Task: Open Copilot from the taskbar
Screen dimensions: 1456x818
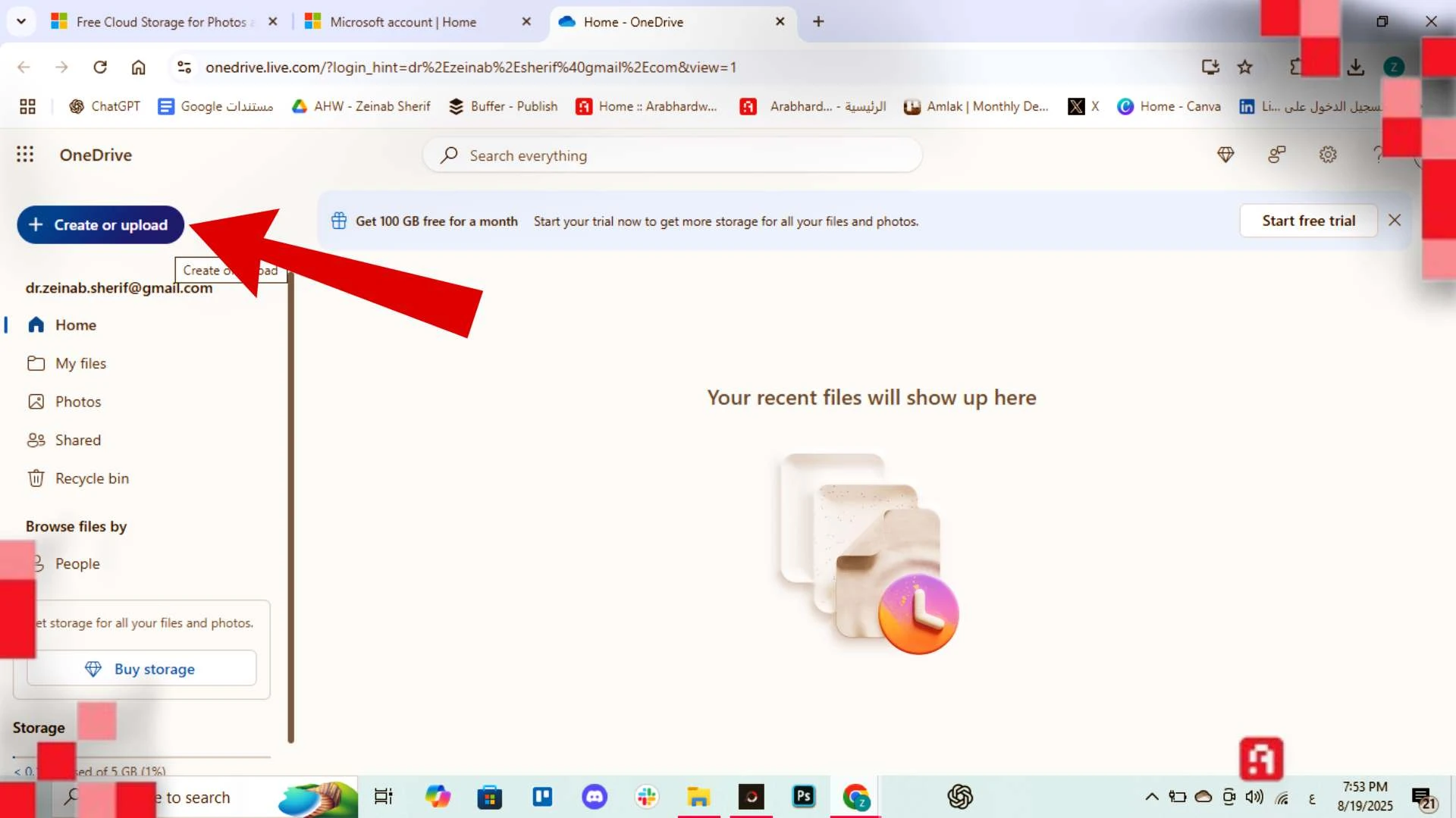Action: coord(438,797)
